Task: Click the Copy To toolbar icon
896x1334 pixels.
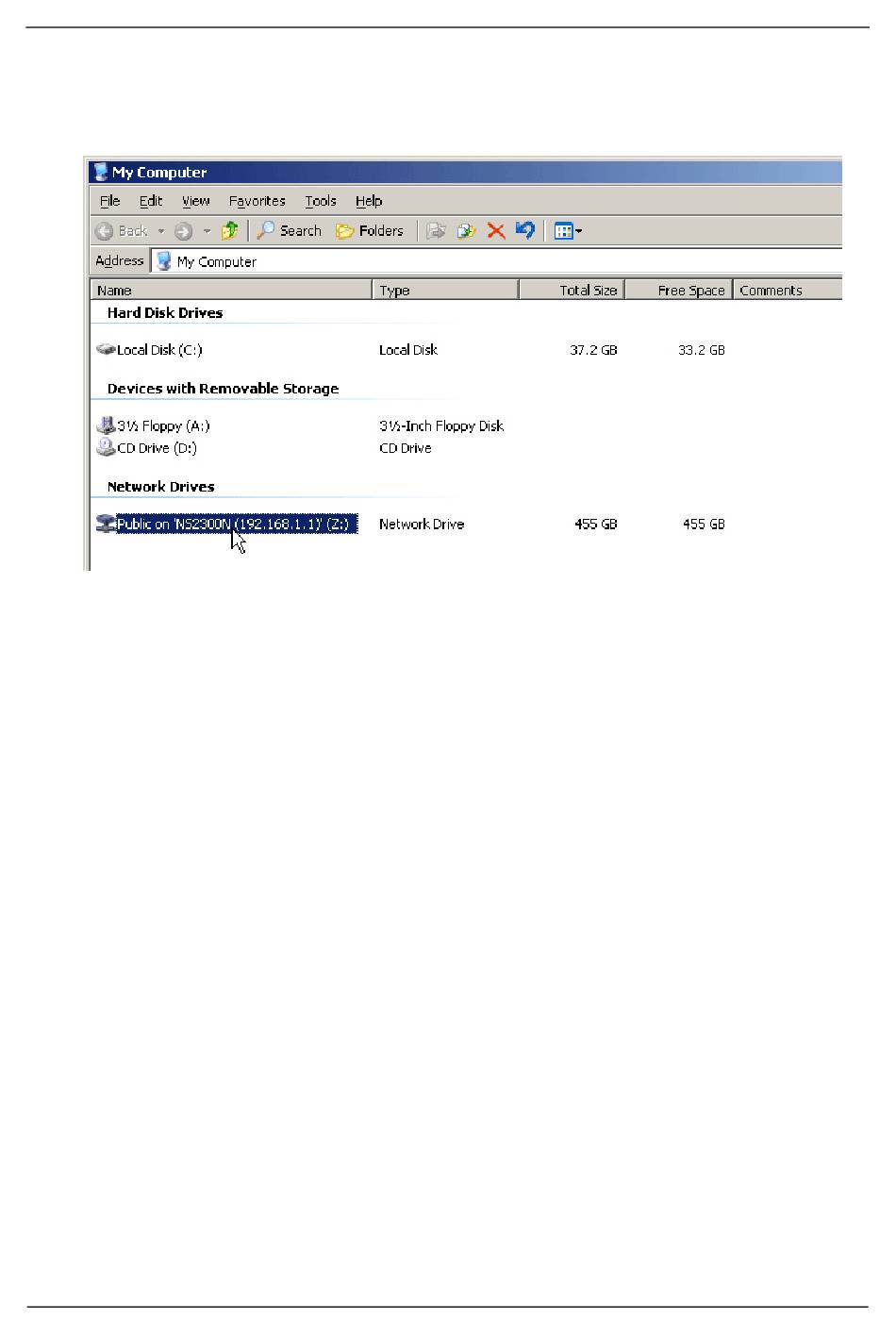Action: pos(466,230)
